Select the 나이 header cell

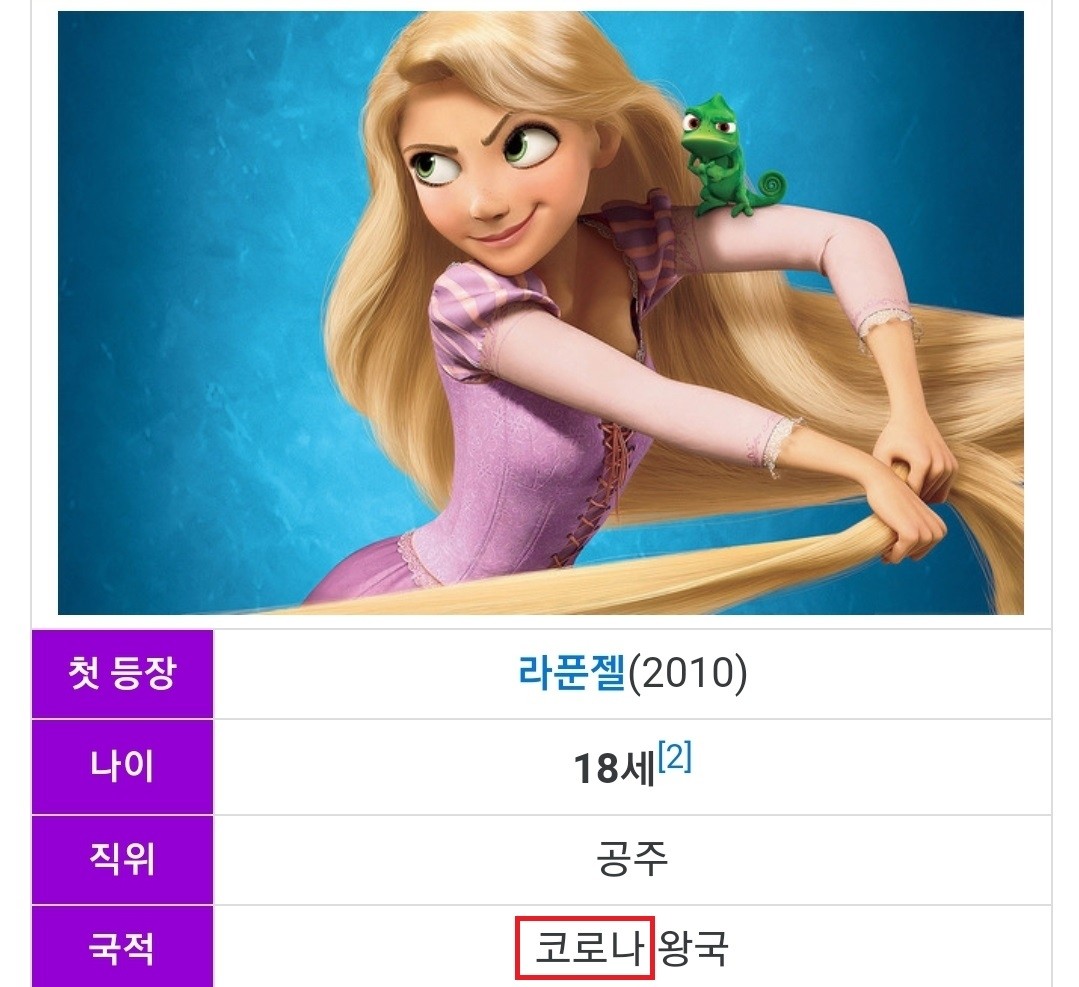[122, 767]
